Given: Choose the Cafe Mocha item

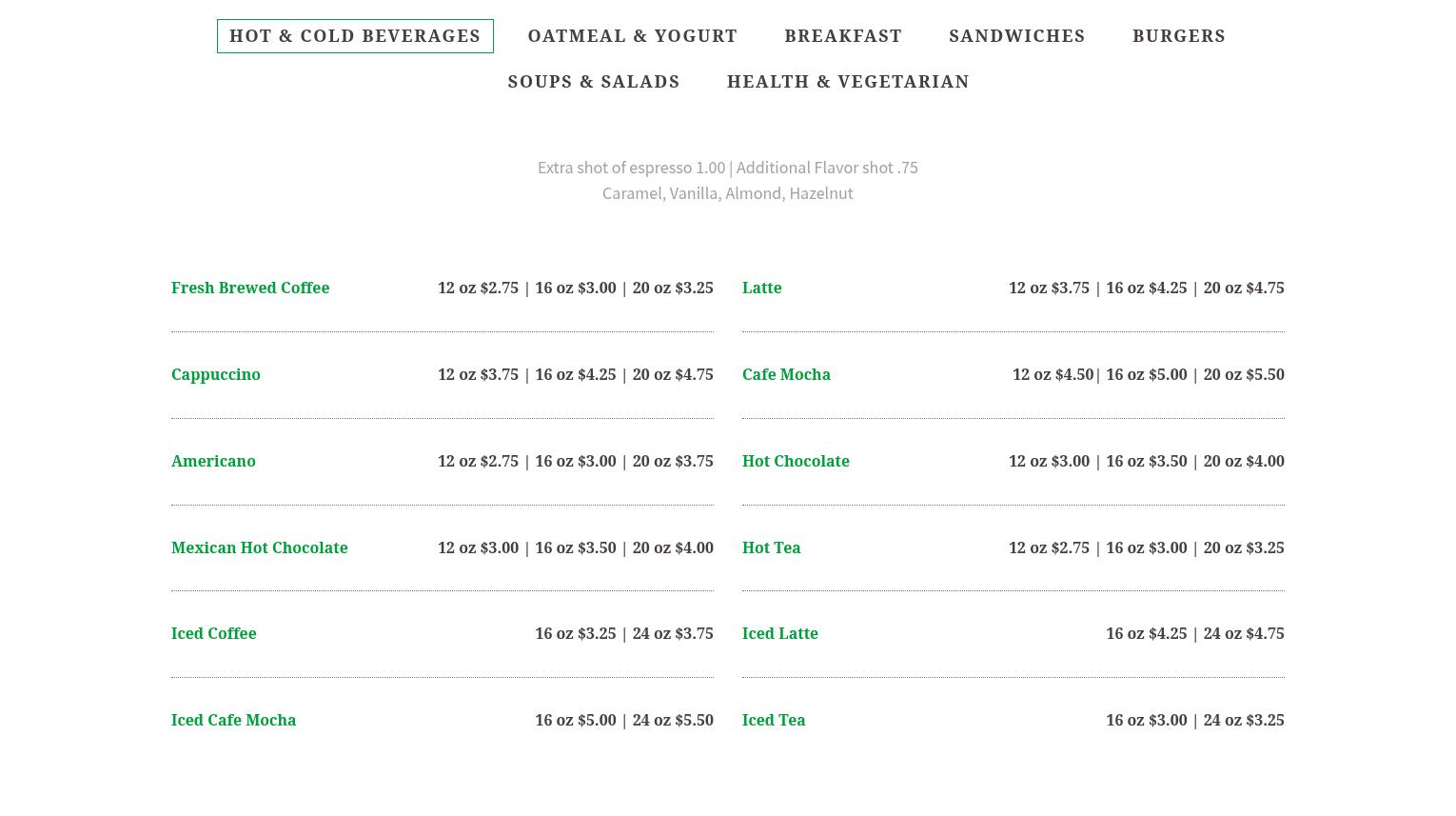Looking at the screenshot, I should pyautogui.click(x=786, y=374).
